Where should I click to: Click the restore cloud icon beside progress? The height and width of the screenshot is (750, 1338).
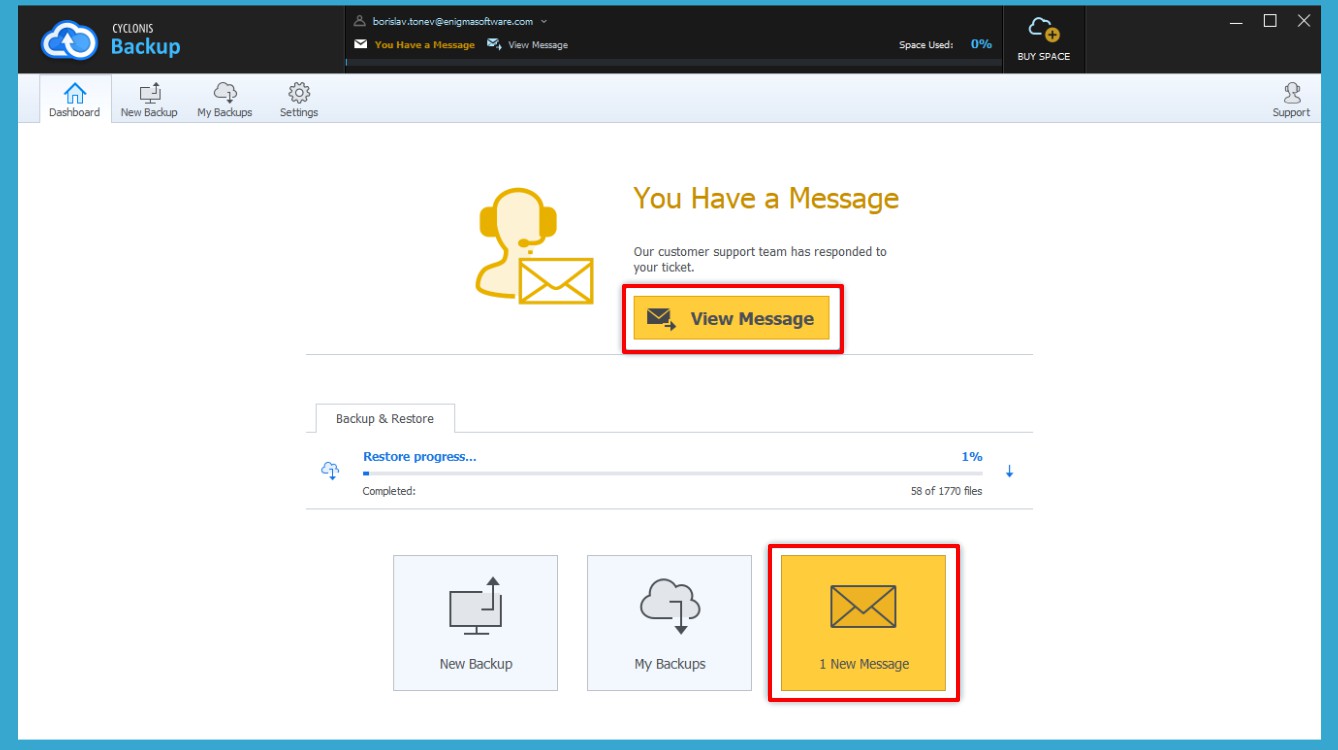pos(330,470)
